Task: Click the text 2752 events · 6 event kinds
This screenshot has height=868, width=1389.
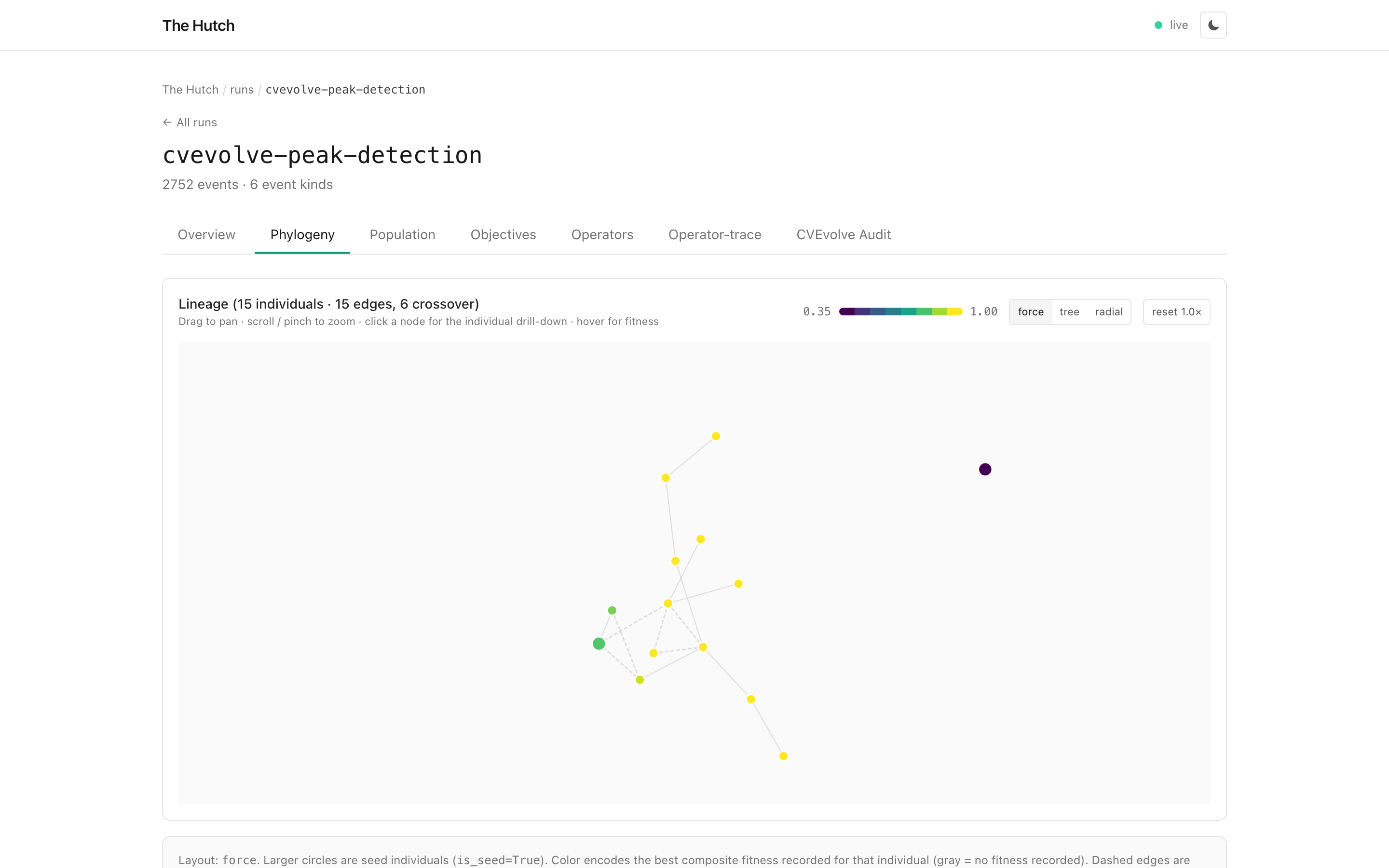Action: point(247,184)
